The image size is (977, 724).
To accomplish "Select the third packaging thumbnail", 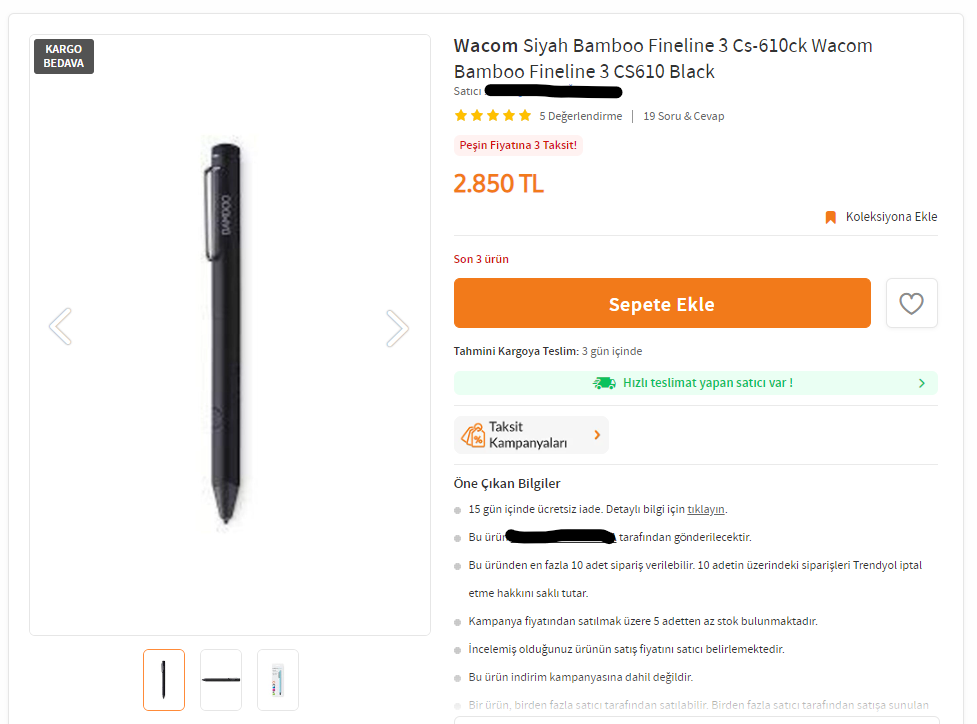I will pyautogui.click(x=278, y=680).
